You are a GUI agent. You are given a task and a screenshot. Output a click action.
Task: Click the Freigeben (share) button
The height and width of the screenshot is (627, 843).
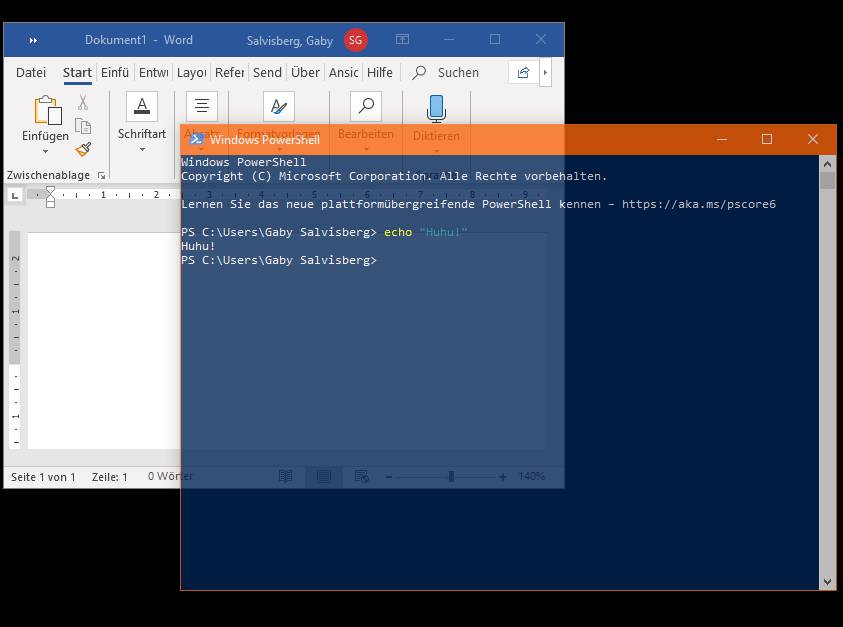tap(522, 72)
